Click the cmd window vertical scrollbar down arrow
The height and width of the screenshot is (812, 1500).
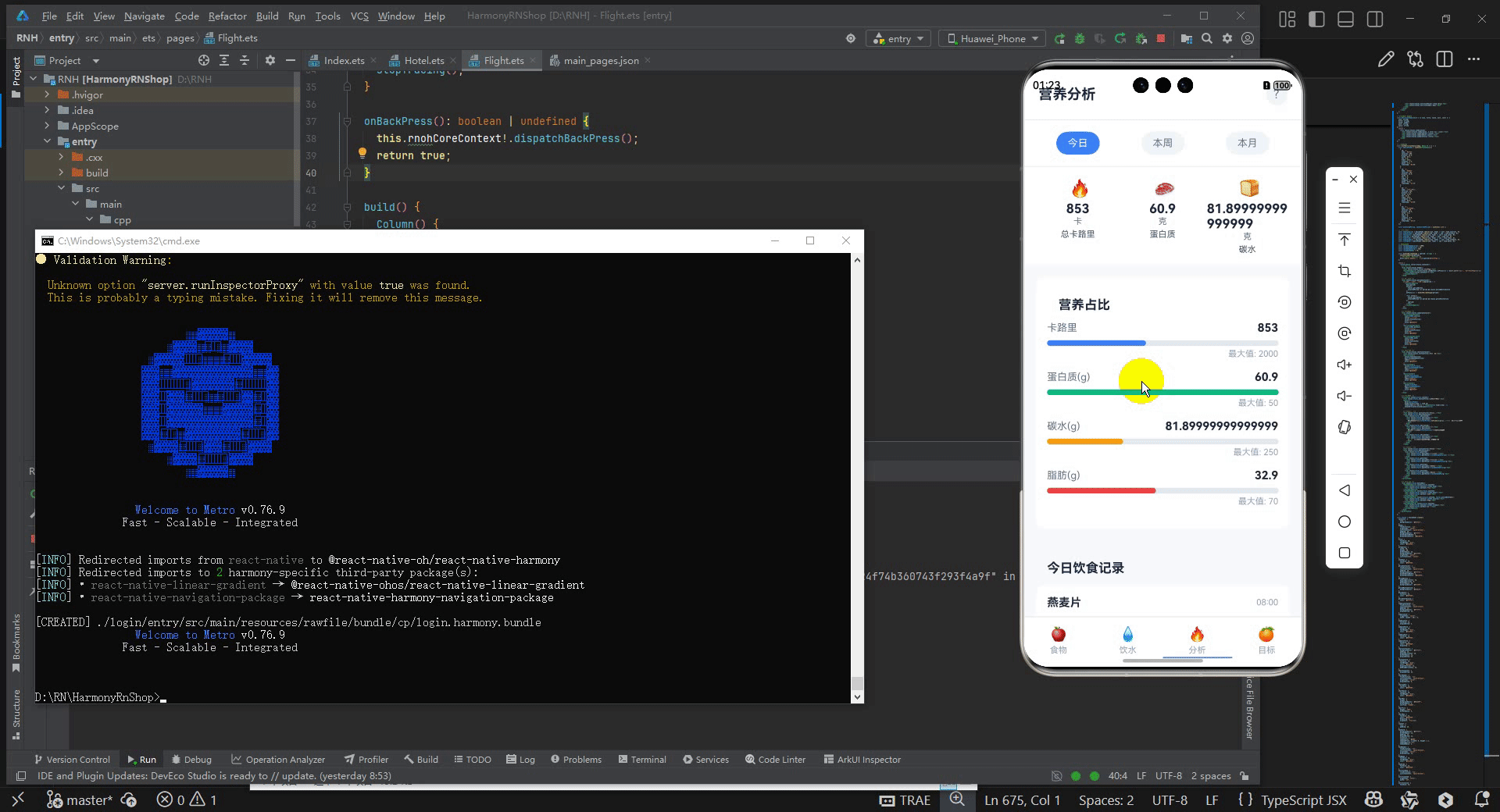tap(857, 696)
